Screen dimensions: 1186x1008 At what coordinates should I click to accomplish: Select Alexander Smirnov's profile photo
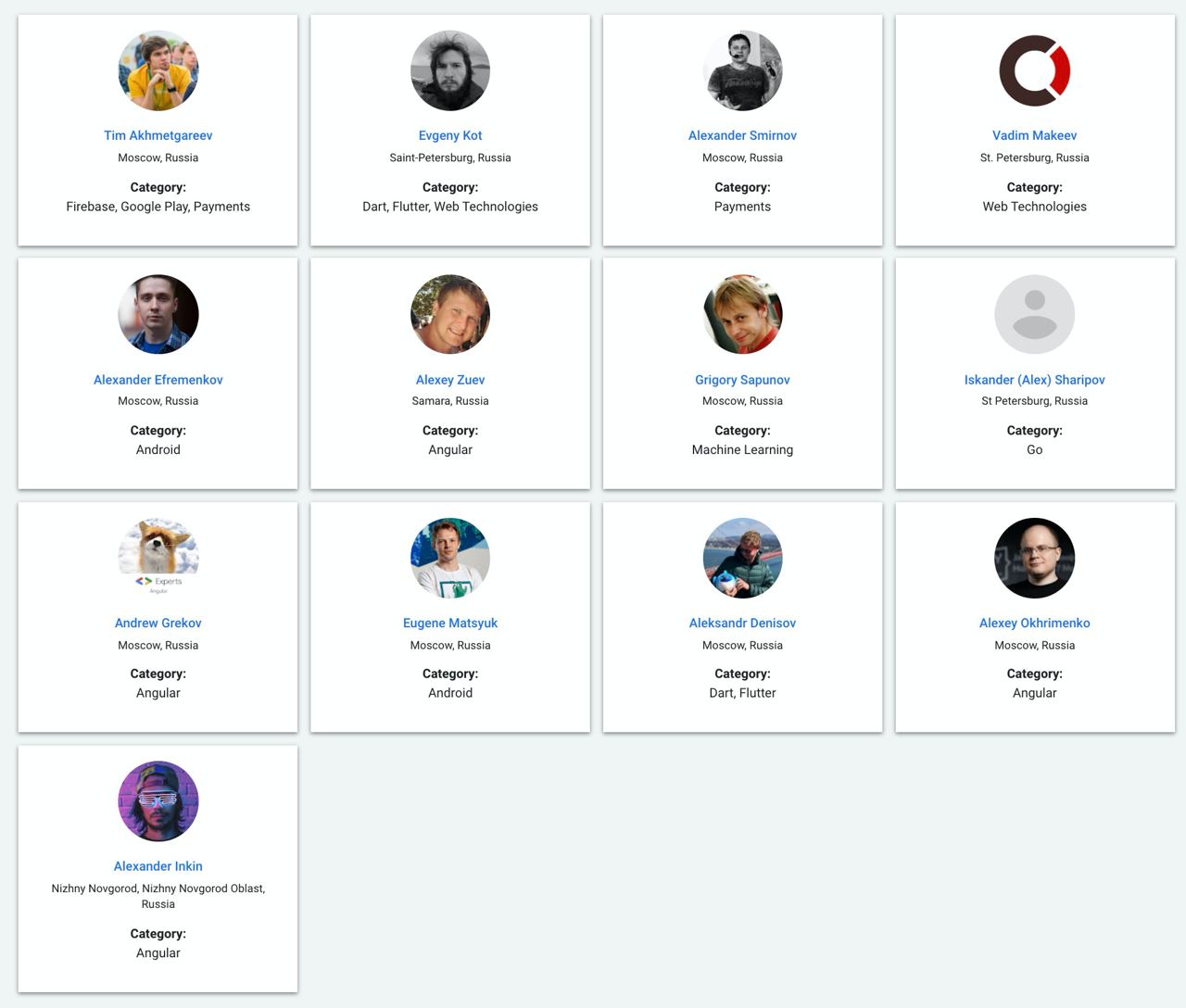click(x=742, y=71)
